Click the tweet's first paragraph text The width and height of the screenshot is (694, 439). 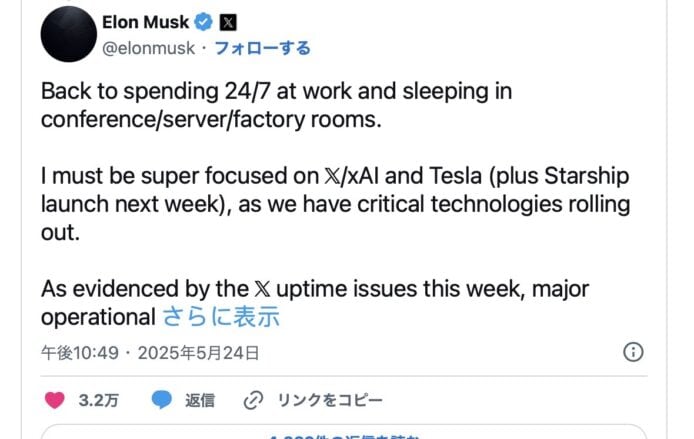coord(276,105)
